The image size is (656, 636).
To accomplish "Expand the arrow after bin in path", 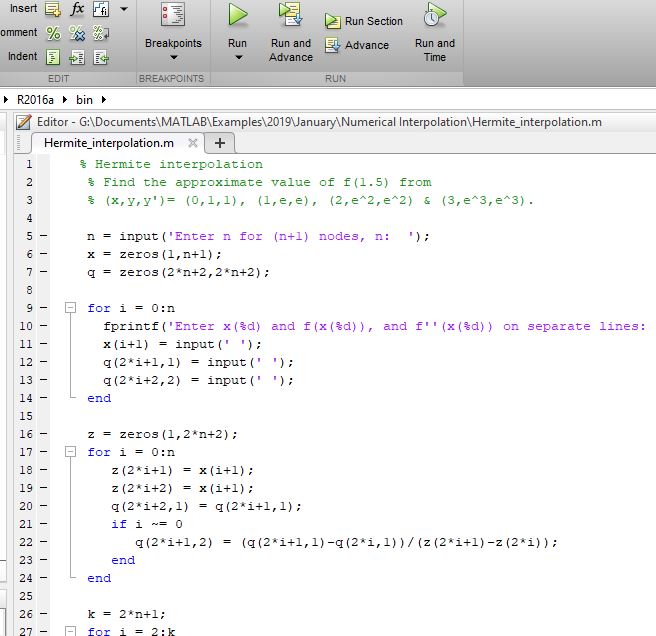I will [104, 100].
